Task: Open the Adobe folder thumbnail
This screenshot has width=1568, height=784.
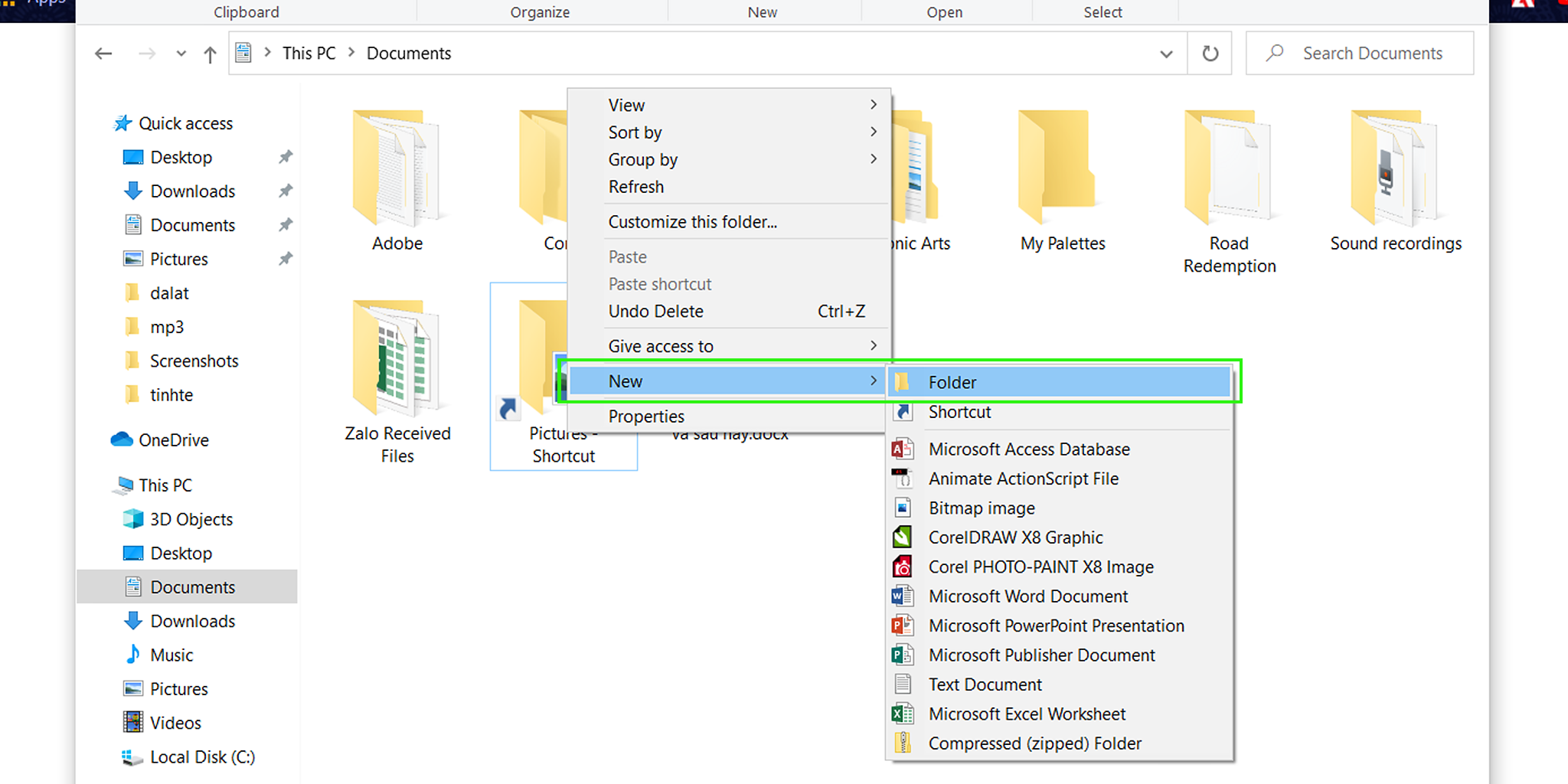Action: [x=397, y=168]
